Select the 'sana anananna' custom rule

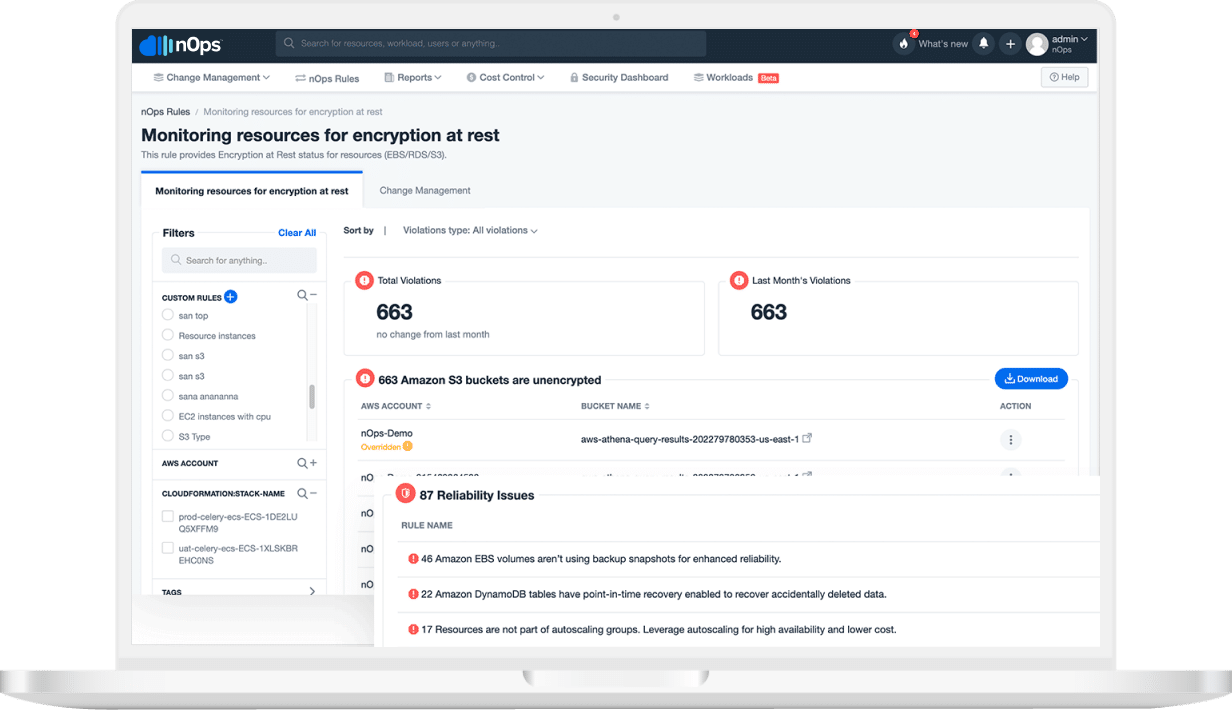tap(168, 396)
